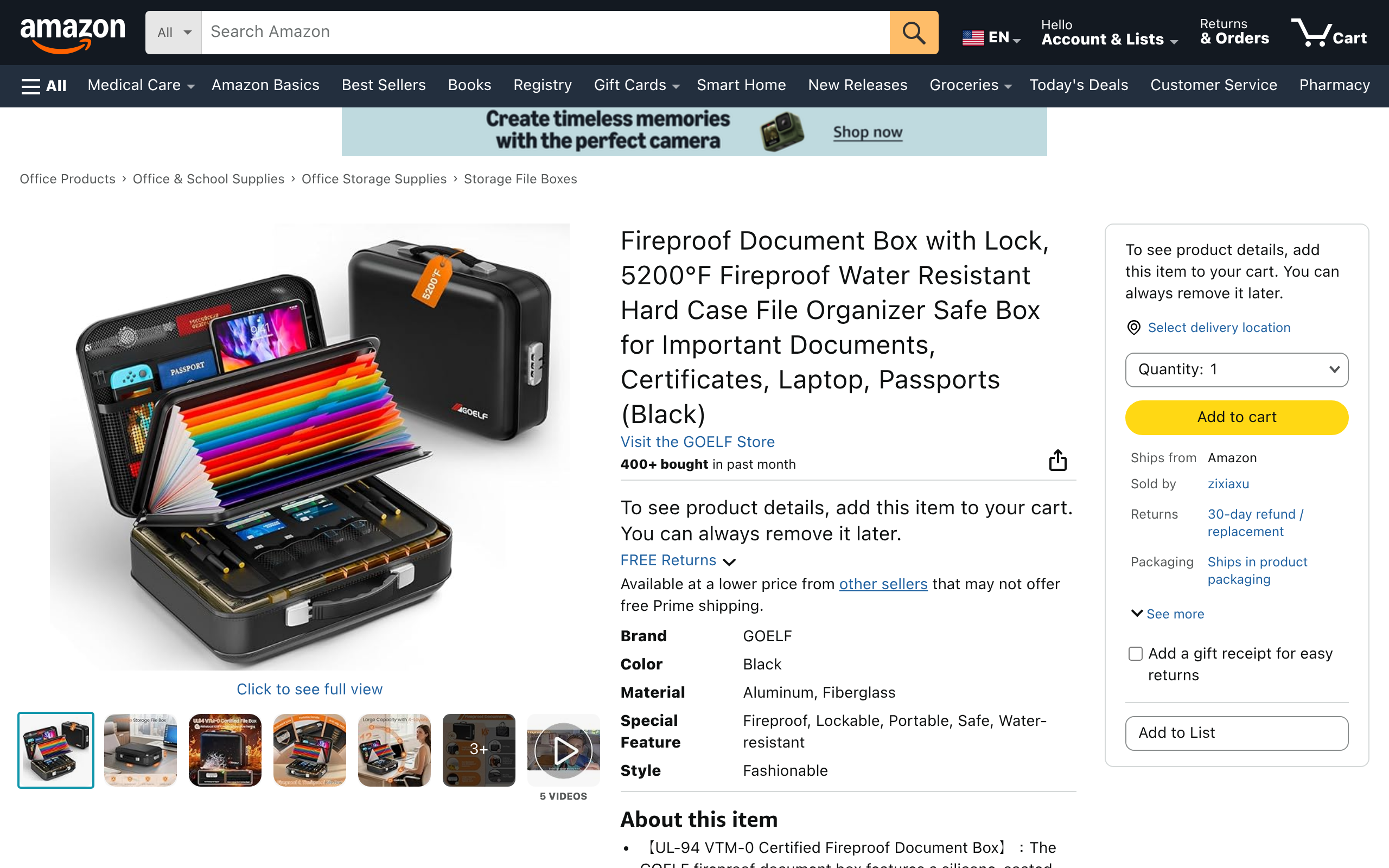The height and width of the screenshot is (868, 1389).
Task: Play the product videos thumbnail
Action: [563, 750]
